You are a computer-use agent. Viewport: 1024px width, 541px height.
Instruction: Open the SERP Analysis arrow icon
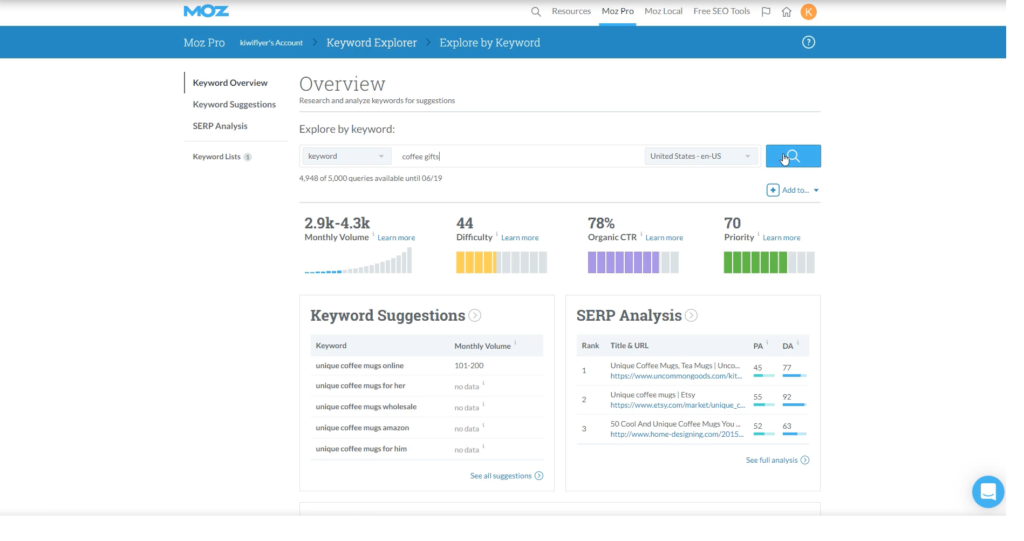(691, 316)
